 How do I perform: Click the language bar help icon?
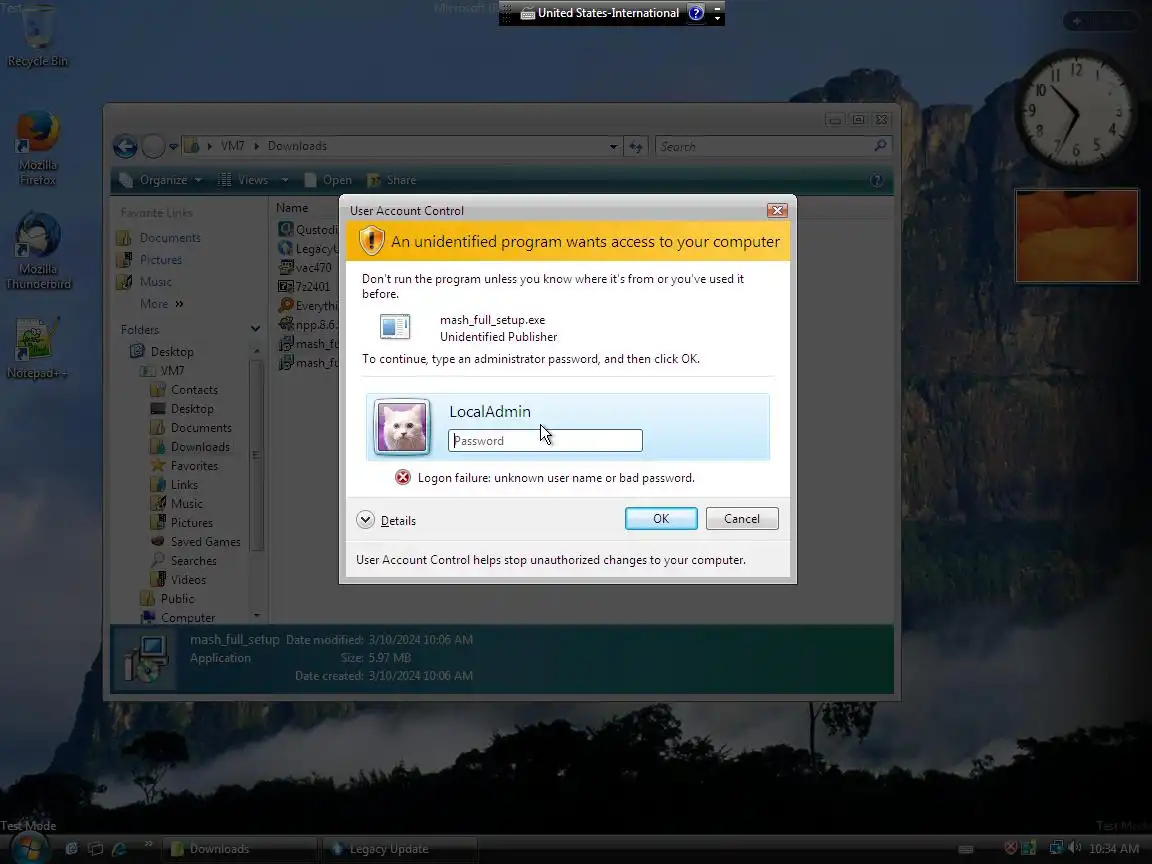tap(696, 12)
